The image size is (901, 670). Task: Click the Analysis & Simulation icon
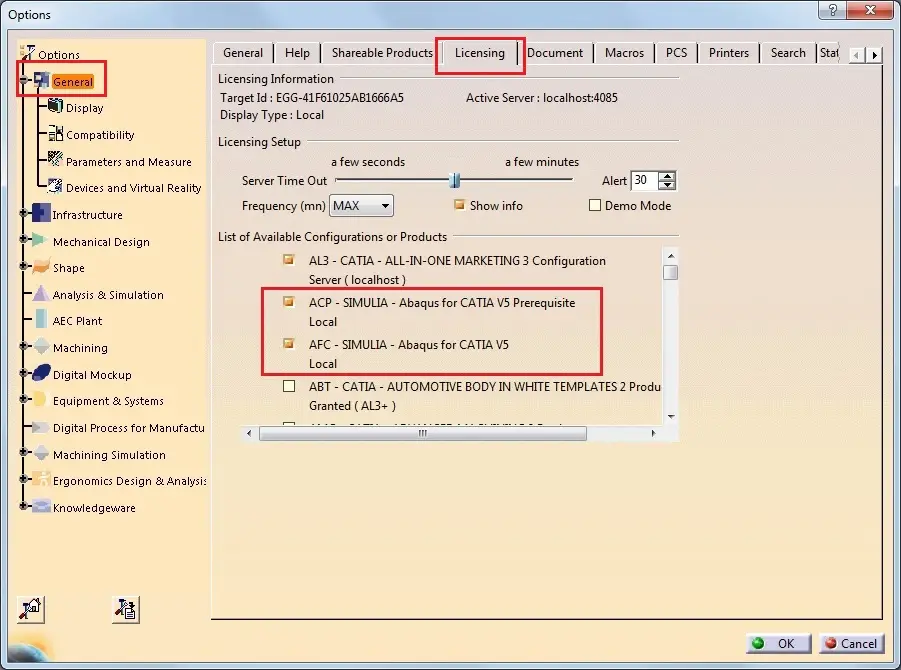pos(41,294)
